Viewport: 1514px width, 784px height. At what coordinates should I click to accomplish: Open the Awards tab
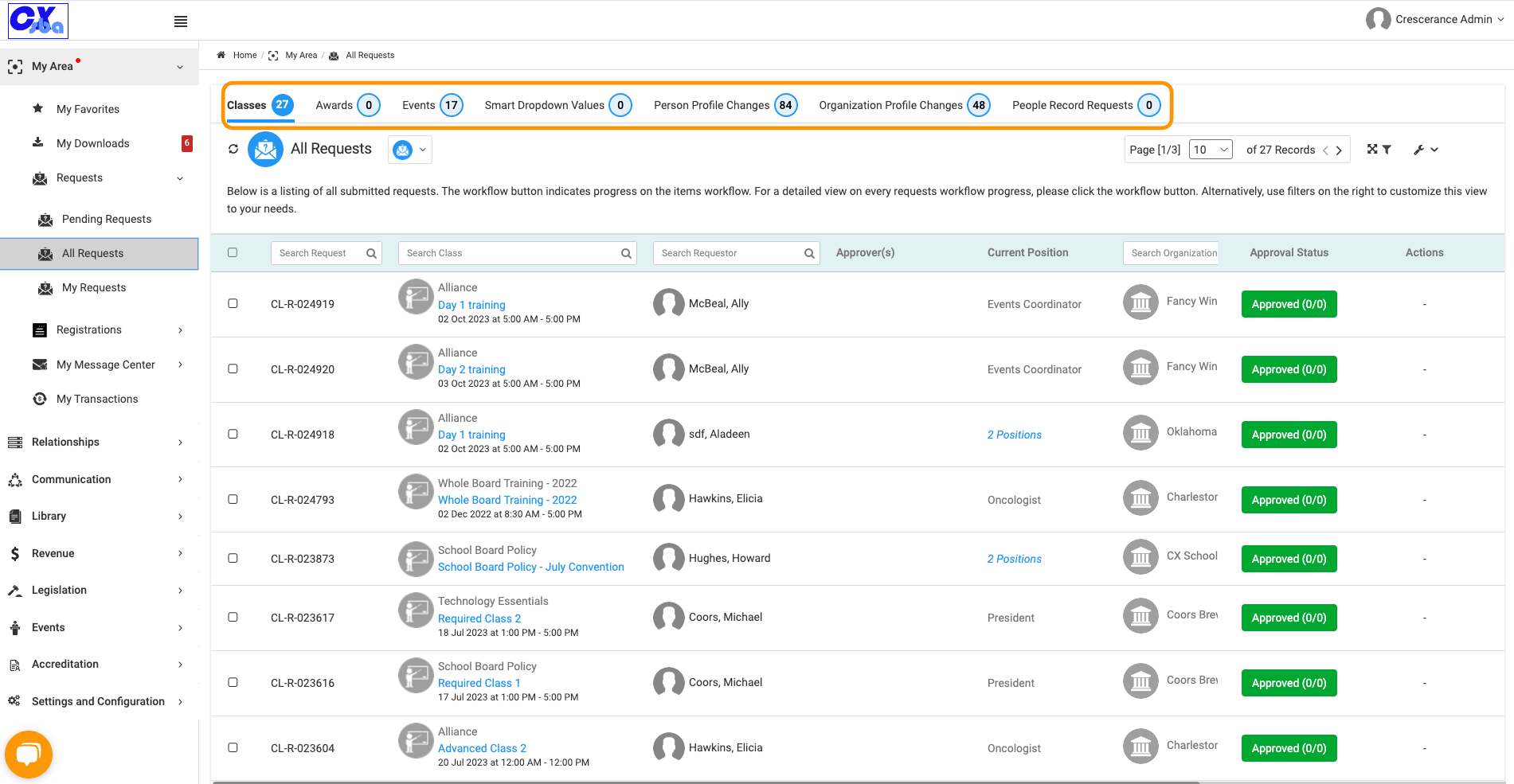(x=347, y=105)
